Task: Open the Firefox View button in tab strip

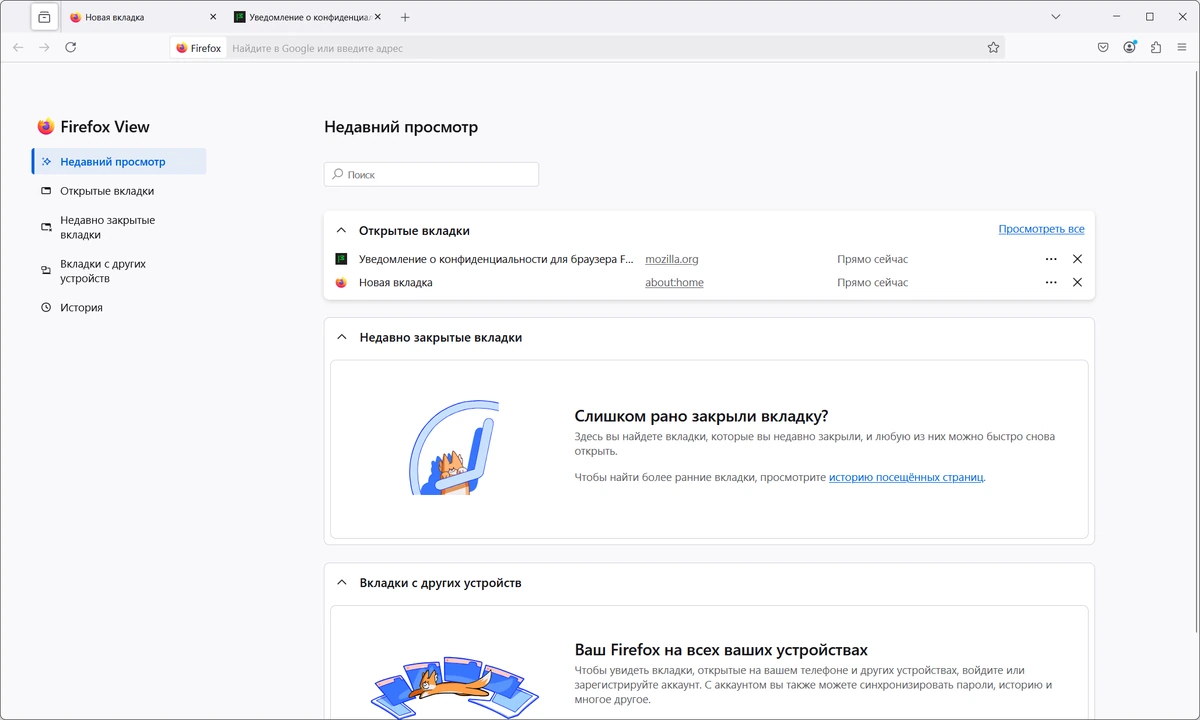Action: [x=44, y=17]
